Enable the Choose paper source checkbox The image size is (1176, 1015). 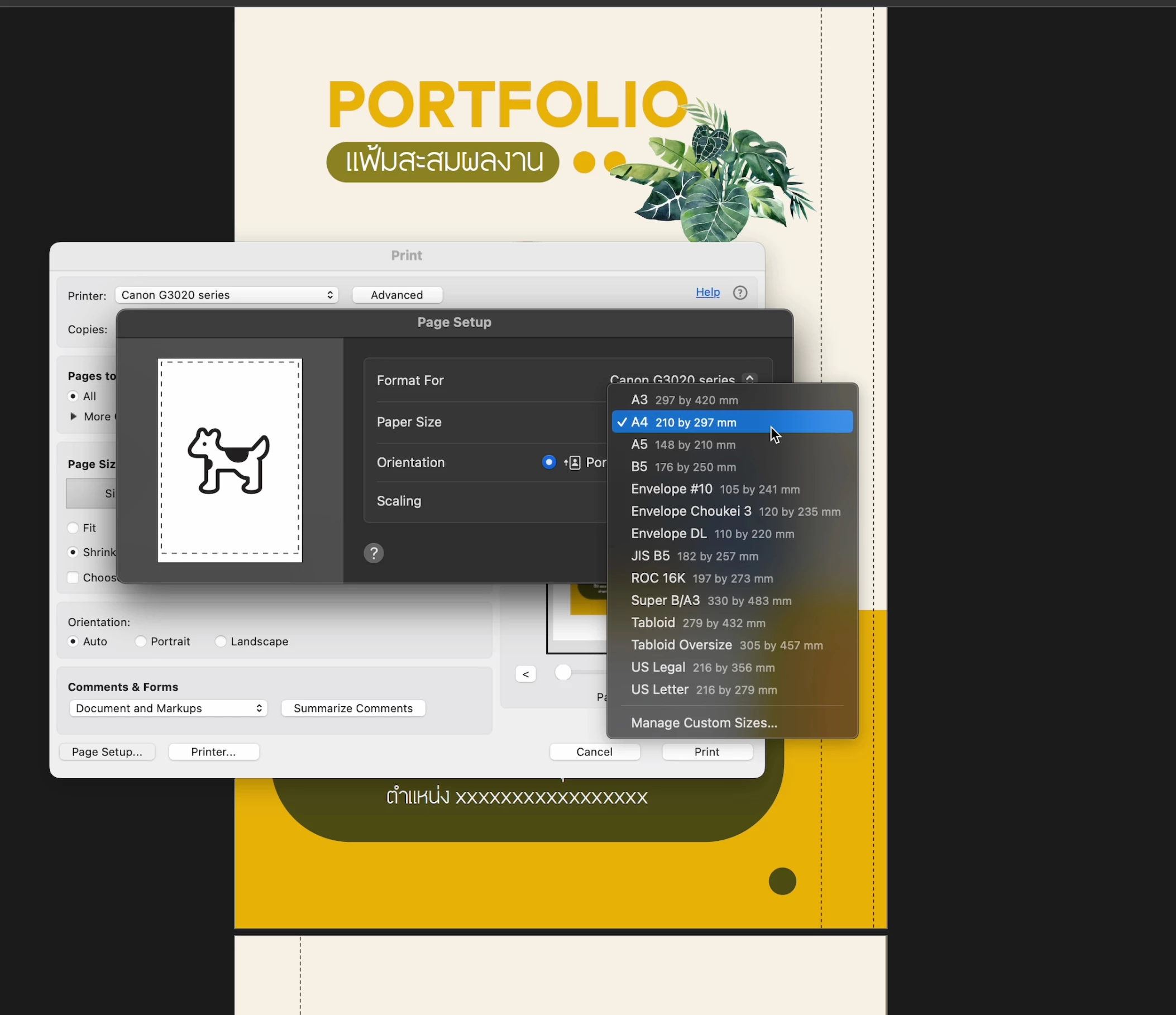point(73,578)
